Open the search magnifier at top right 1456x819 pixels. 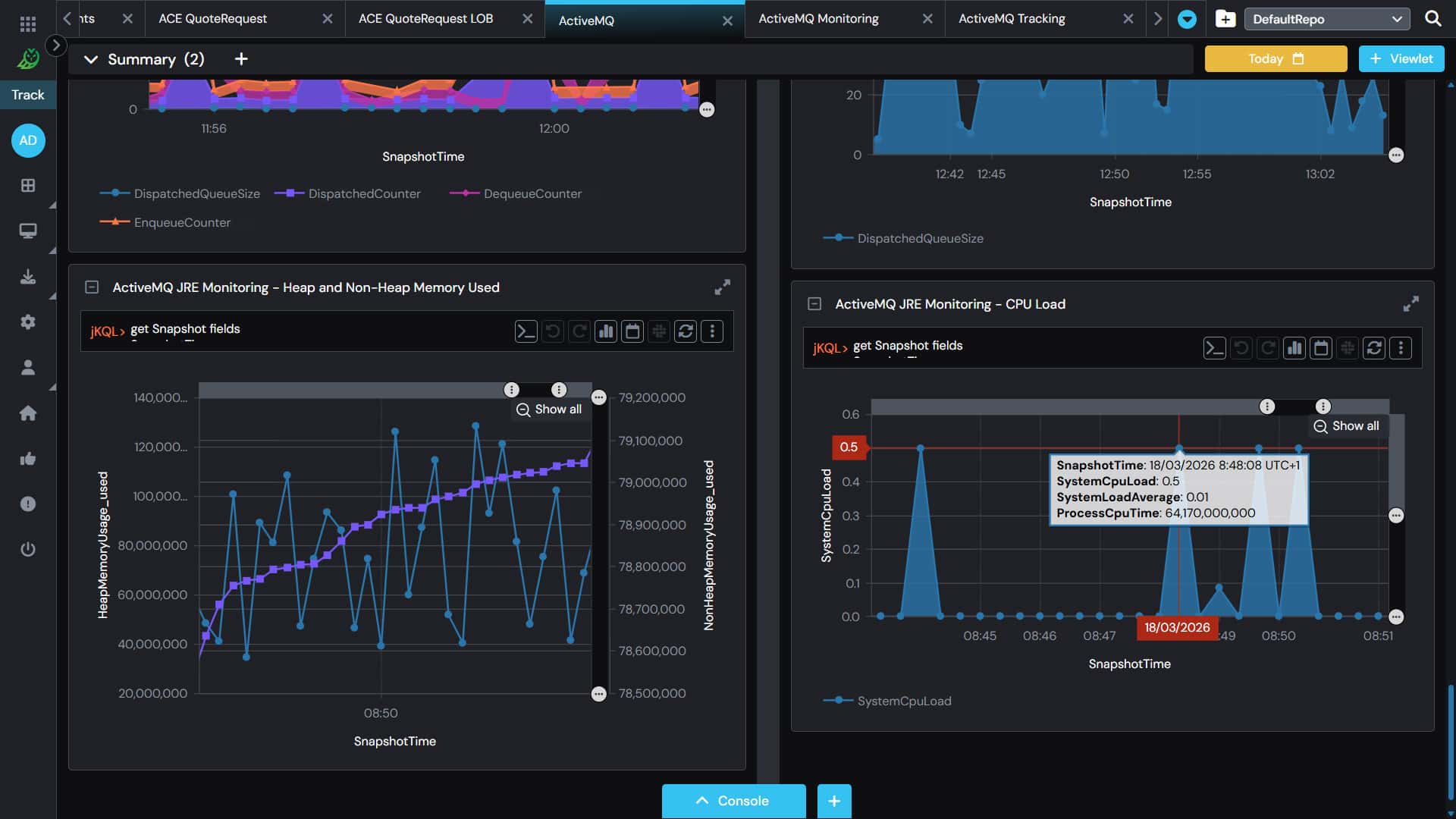click(x=1432, y=17)
